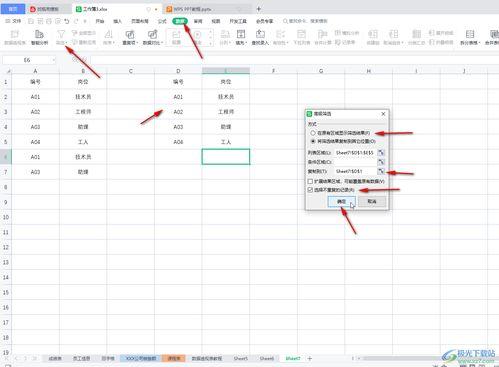This screenshot has width=499, height=367.
Task: Select 在原有区域显示筛选结果 radio option
Action: coord(313,133)
